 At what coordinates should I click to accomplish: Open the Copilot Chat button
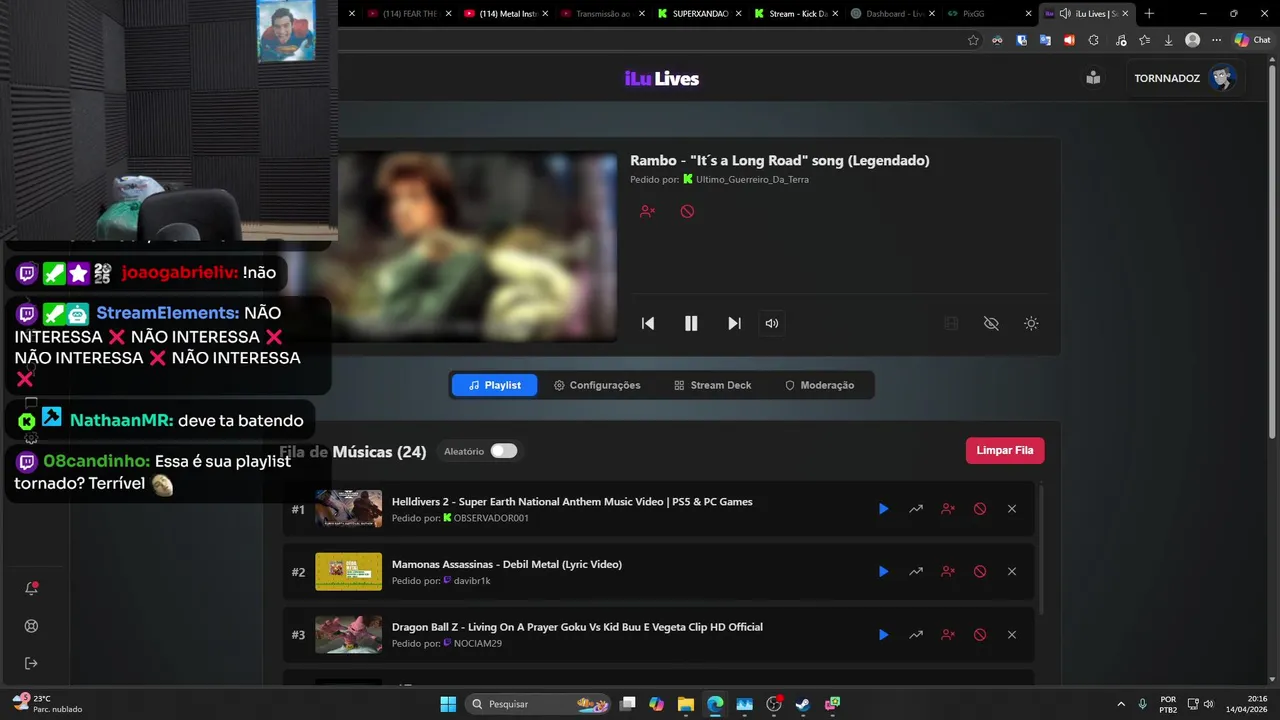click(x=1252, y=40)
